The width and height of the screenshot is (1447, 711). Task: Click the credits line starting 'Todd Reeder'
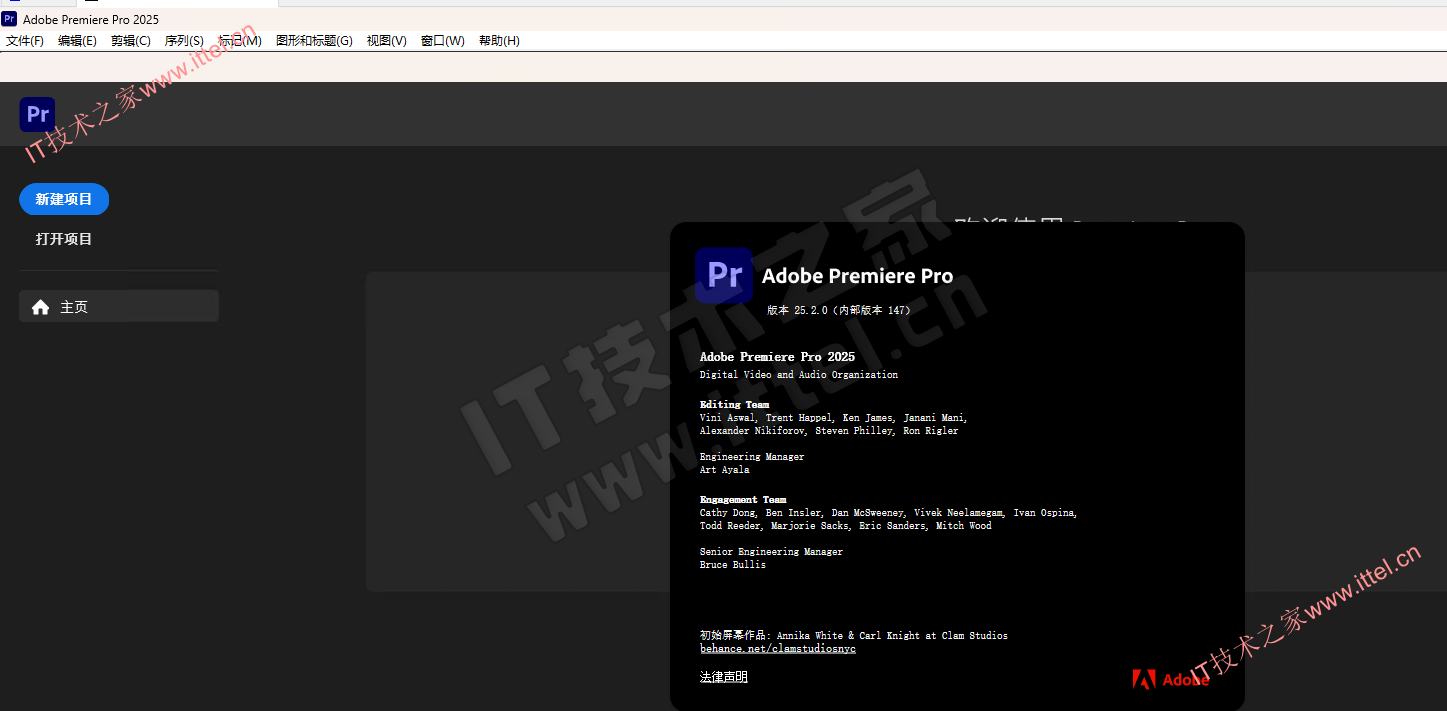click(x=846, y=526)
